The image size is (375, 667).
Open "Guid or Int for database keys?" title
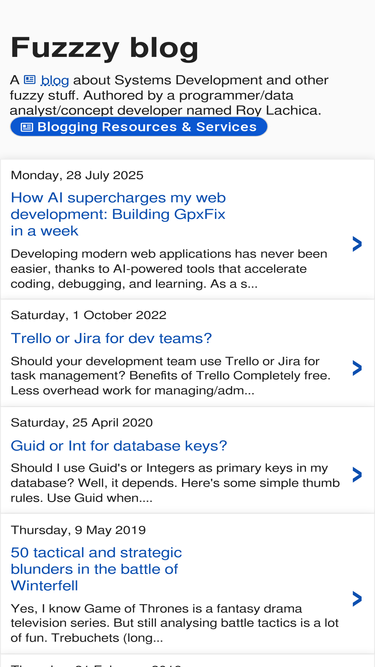pyautogui.click(x=119, y=446)
